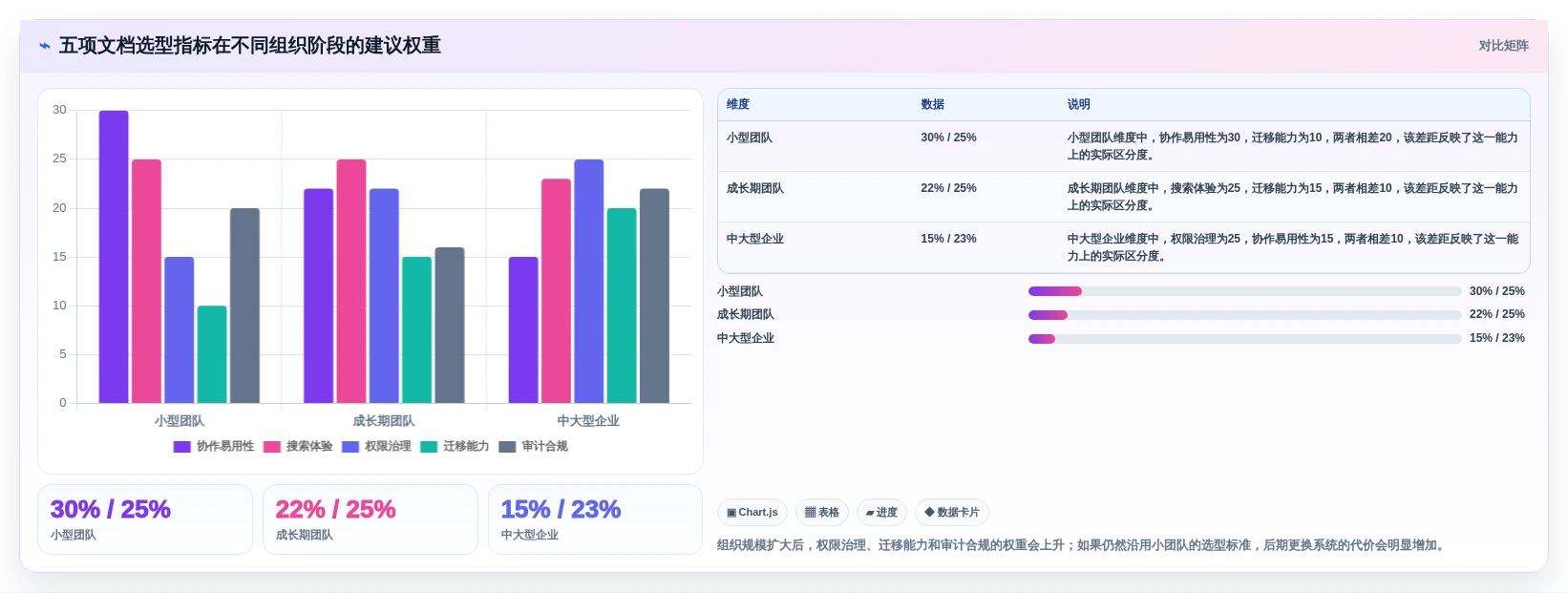Click the 成长期团队 description text in the table
Image resolution: width=1568 pixels, height=593 pixels.
[x=1293, y=197]
